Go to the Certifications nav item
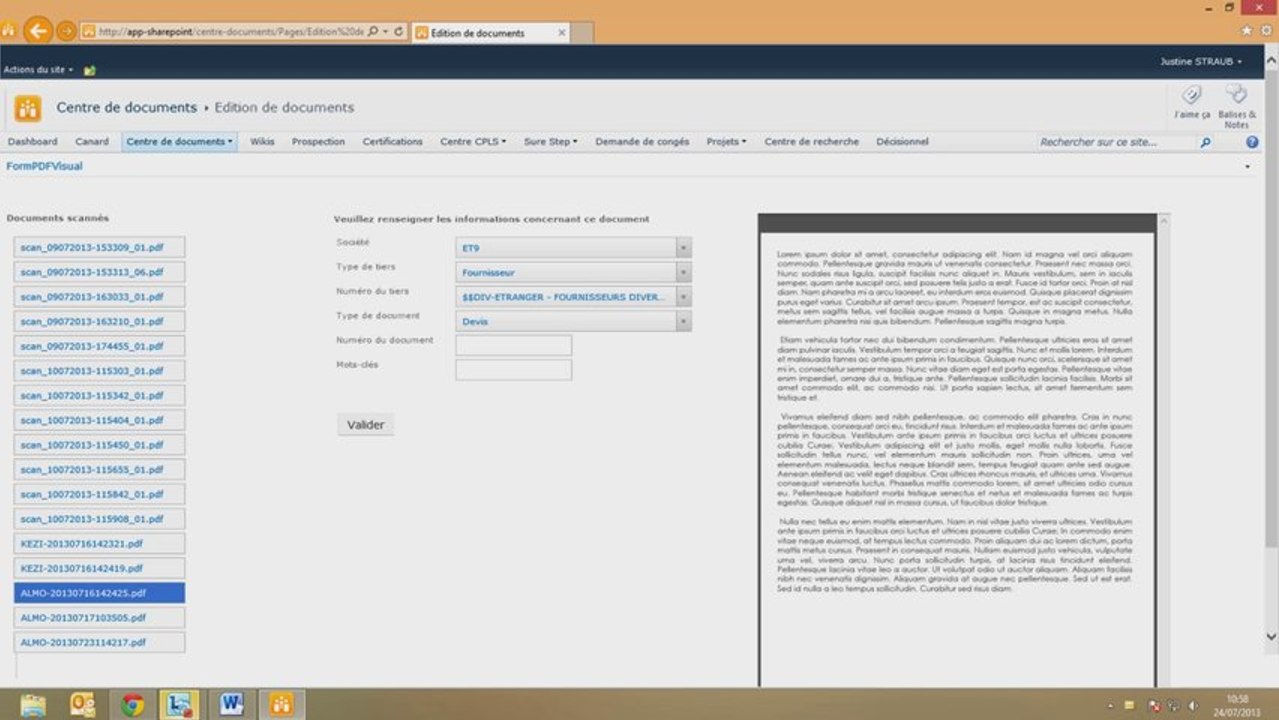This screenshot has height=720, width=1279. [392, 142]
